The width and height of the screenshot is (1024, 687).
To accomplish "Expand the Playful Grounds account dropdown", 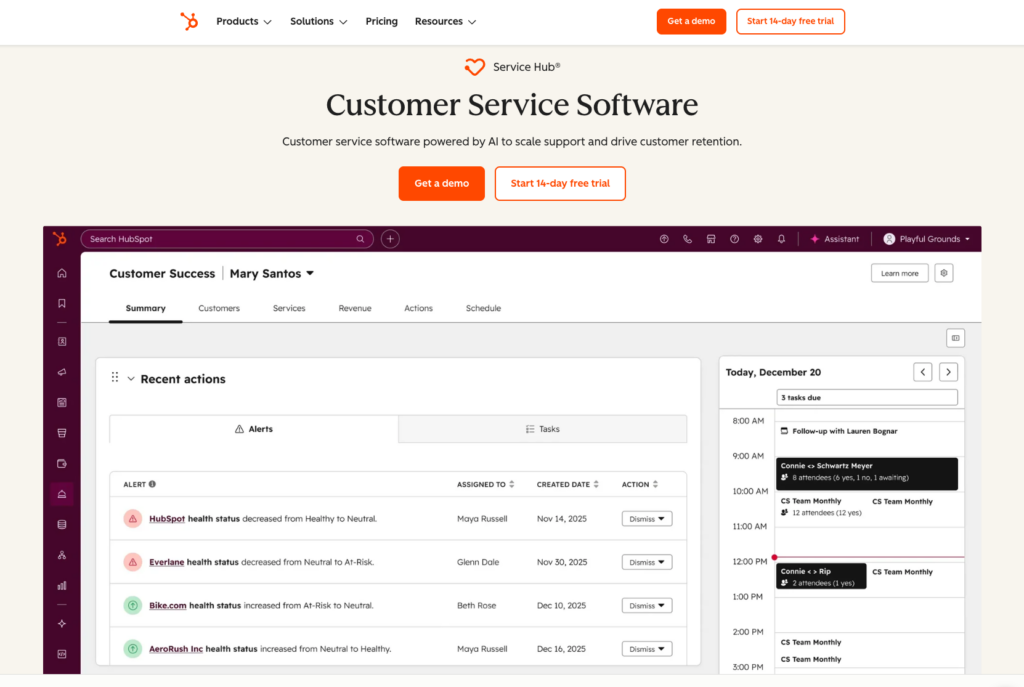I will tap(927, 239).
